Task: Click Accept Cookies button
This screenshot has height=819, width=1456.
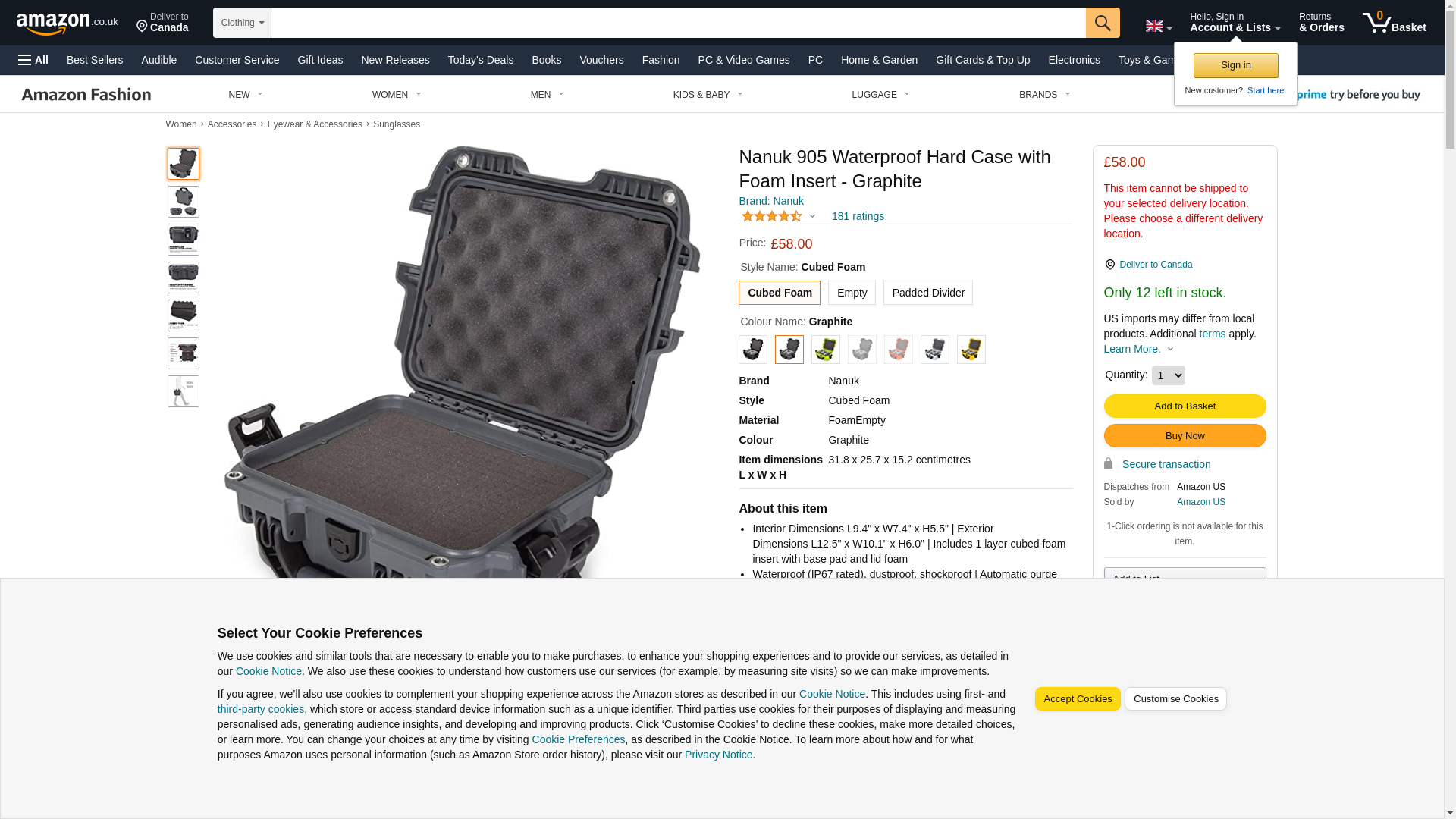Action: tap(1077, 699)
